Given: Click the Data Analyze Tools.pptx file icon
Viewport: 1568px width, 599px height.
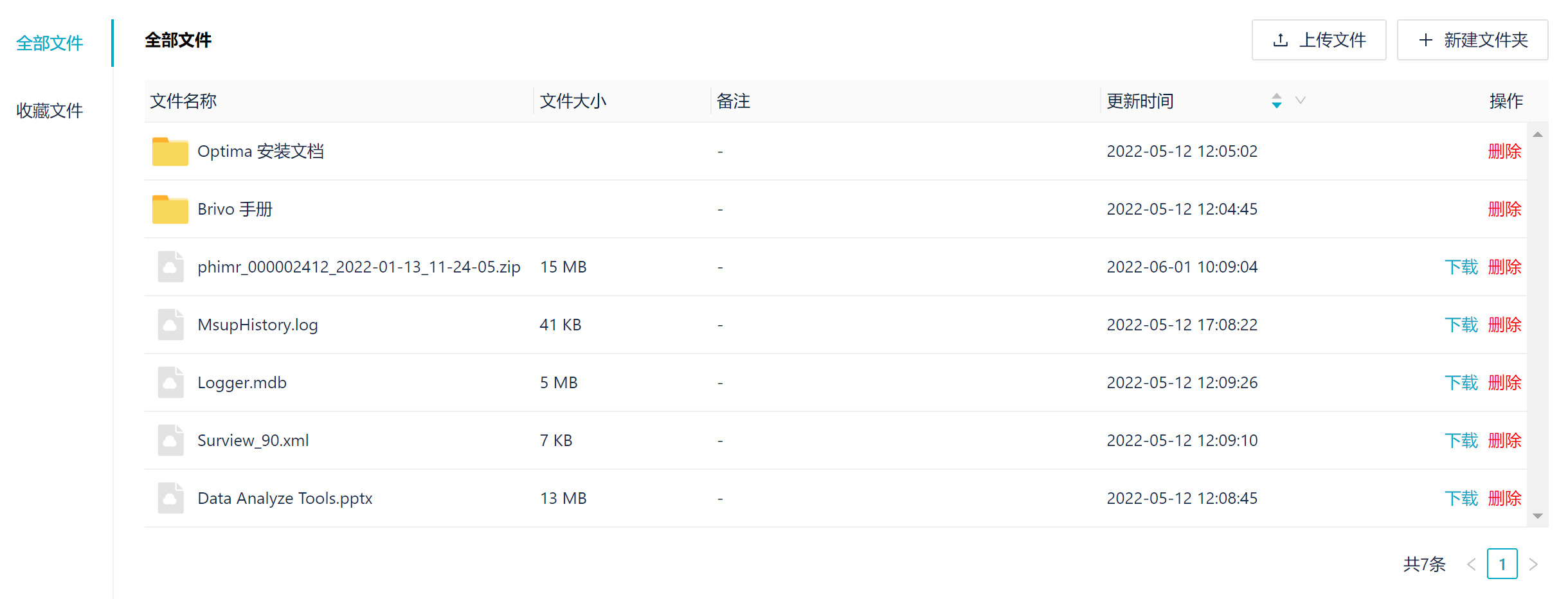Looking at the screenshot, I should click(170, 498).
